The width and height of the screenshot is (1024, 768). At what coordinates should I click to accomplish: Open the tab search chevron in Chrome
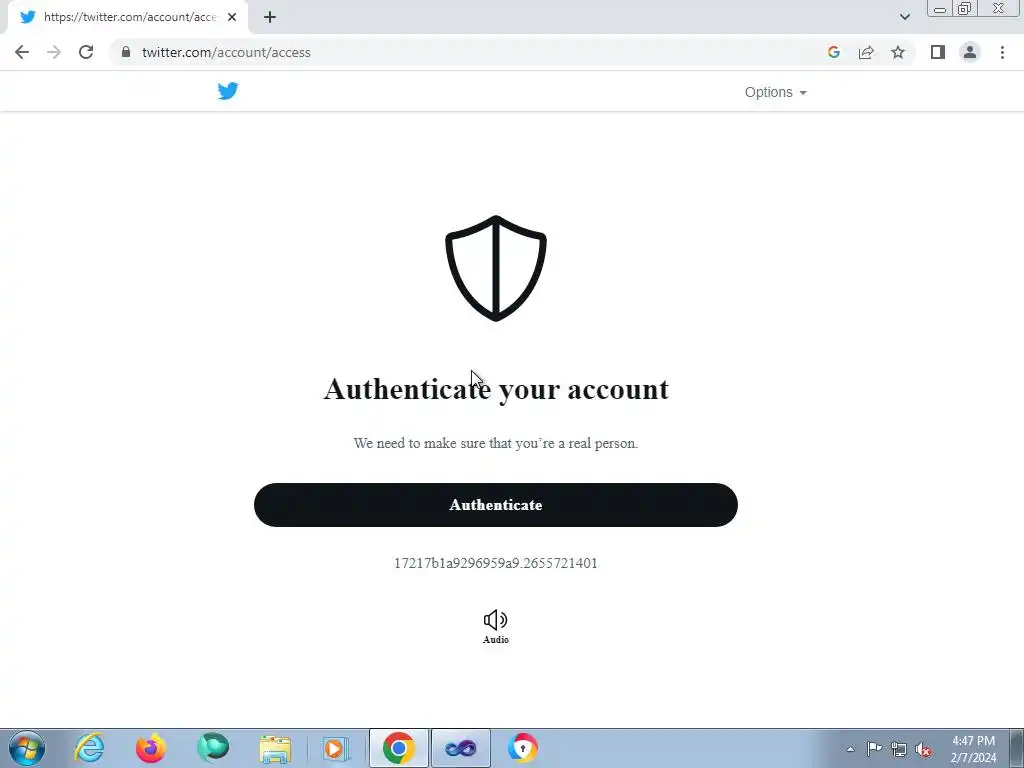tap(904, 17)
